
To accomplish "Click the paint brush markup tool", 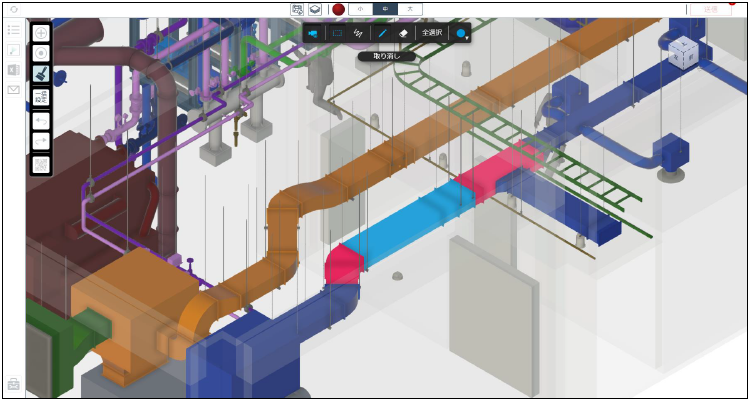I will click(x=41, y=74).
